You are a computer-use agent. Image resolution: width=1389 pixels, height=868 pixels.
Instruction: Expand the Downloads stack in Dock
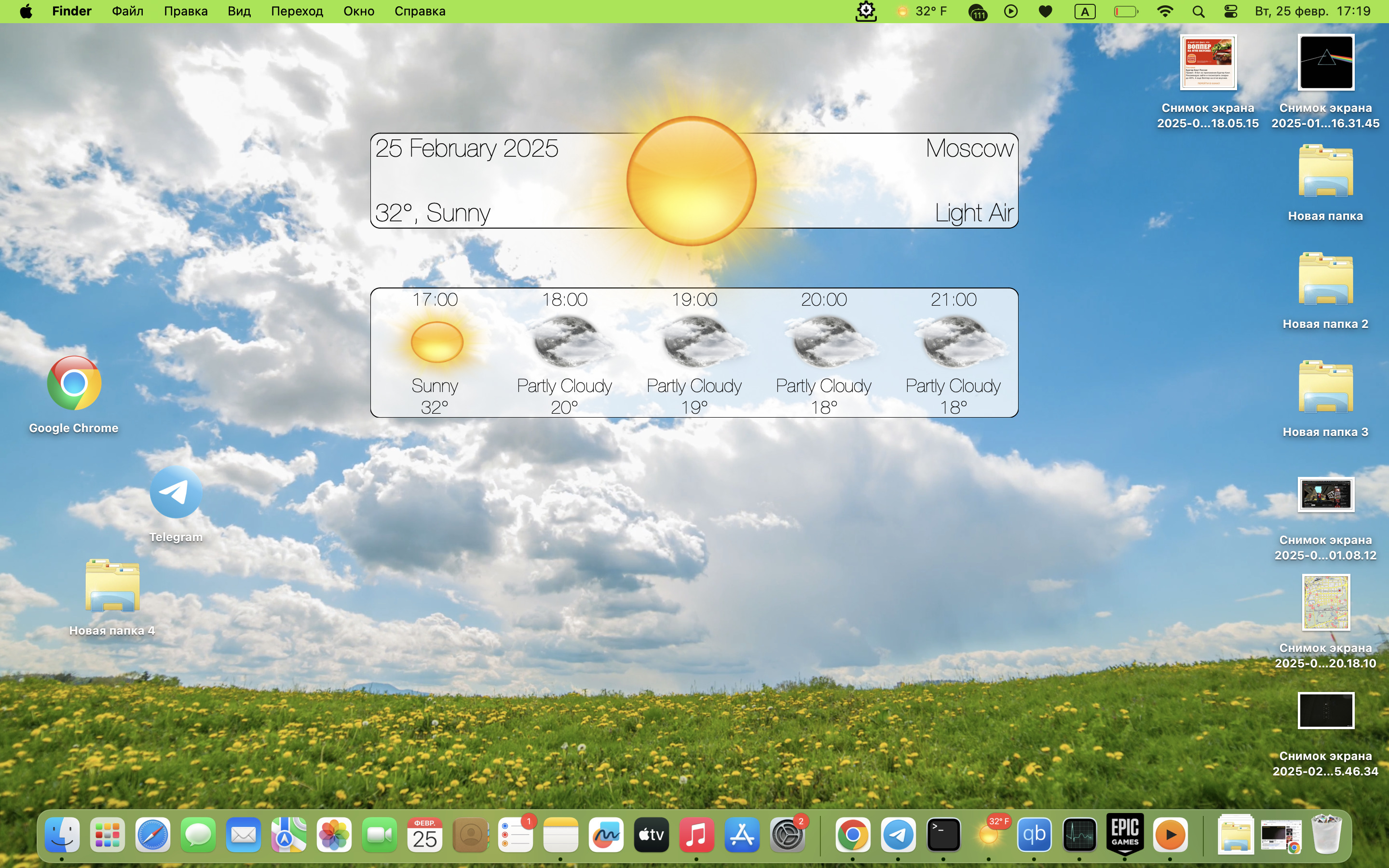(1235, 835)
